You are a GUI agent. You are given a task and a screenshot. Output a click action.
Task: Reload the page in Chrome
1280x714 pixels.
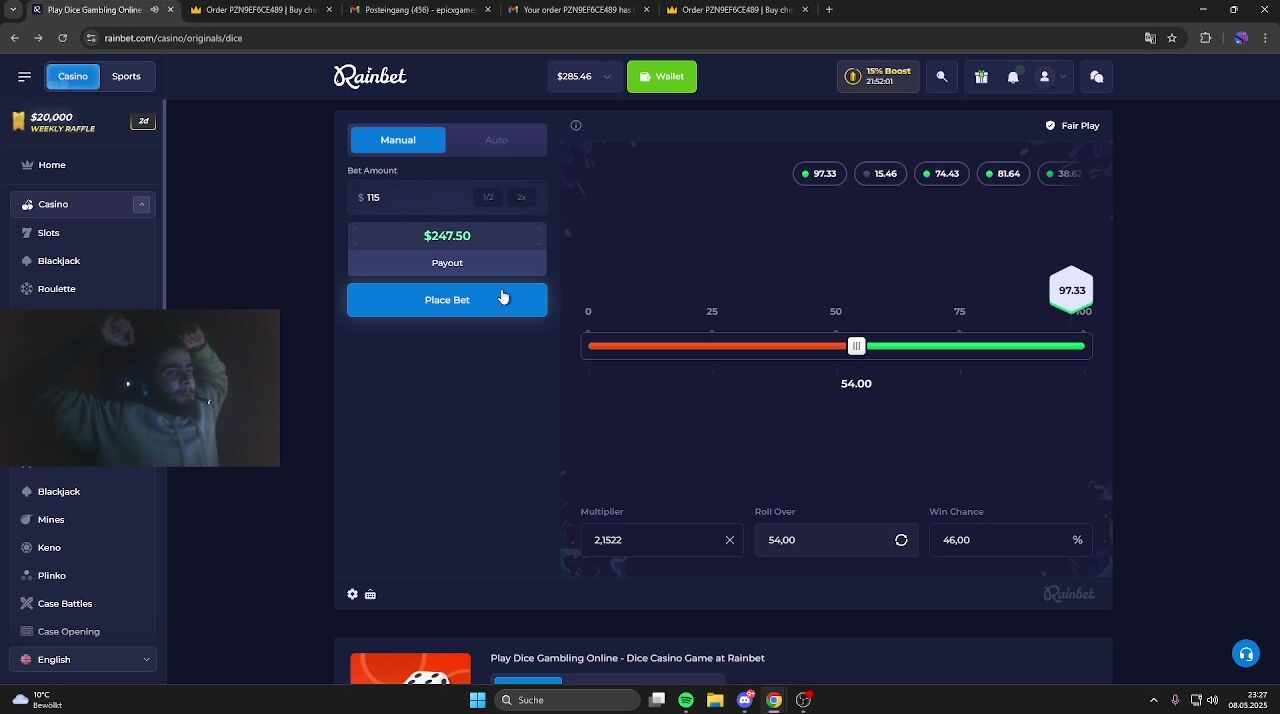(x=62, y=38)
